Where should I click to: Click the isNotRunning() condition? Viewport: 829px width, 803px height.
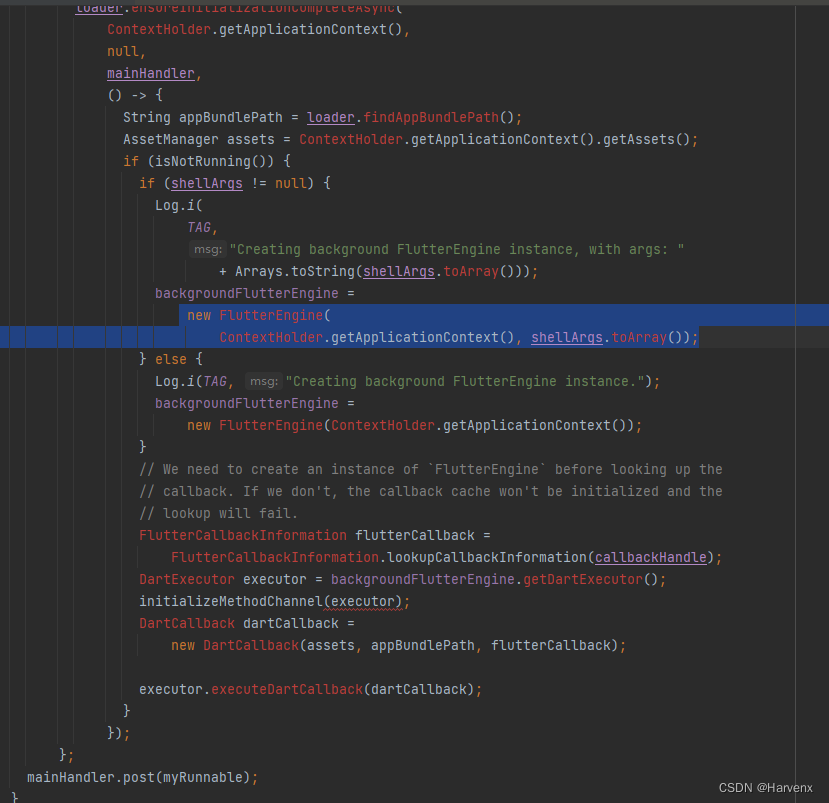[210, 161]
